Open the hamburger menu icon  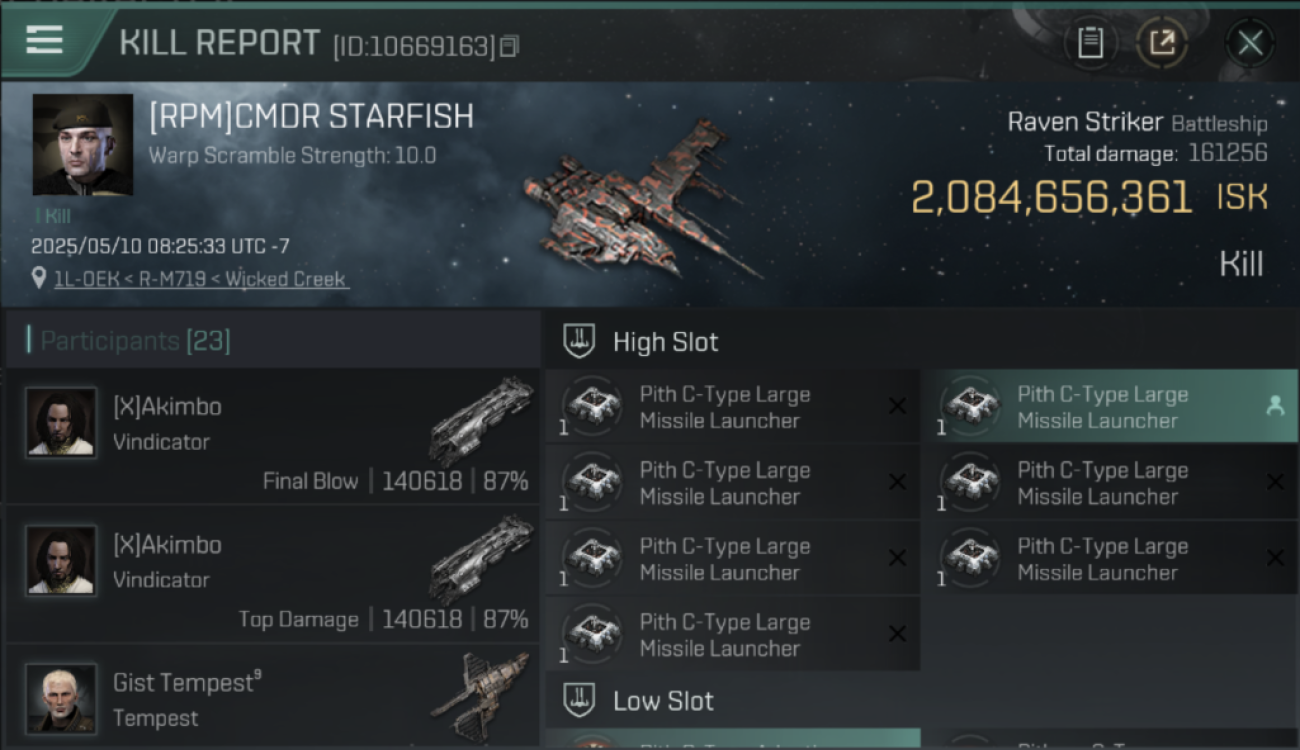pos(44,40)
